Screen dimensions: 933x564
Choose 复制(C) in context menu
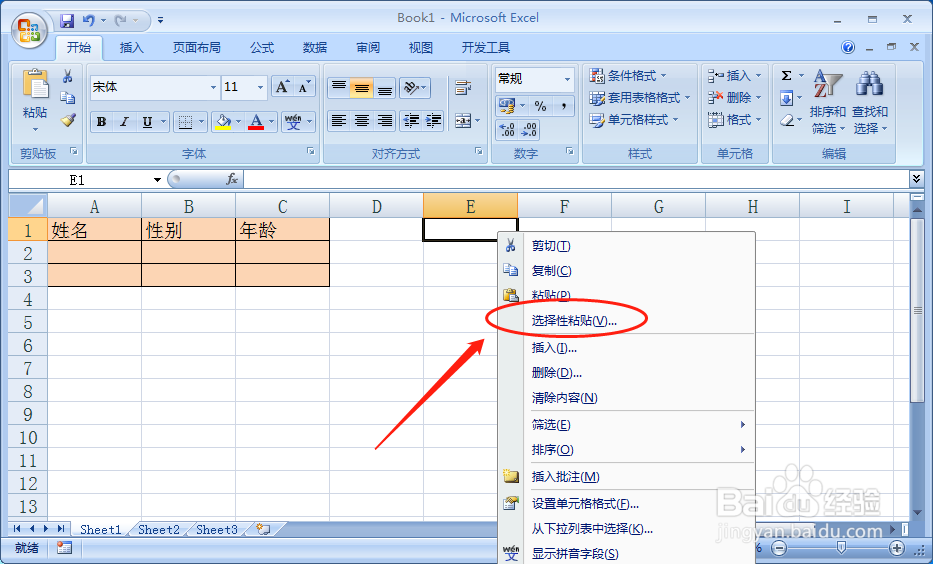[626, 271]
